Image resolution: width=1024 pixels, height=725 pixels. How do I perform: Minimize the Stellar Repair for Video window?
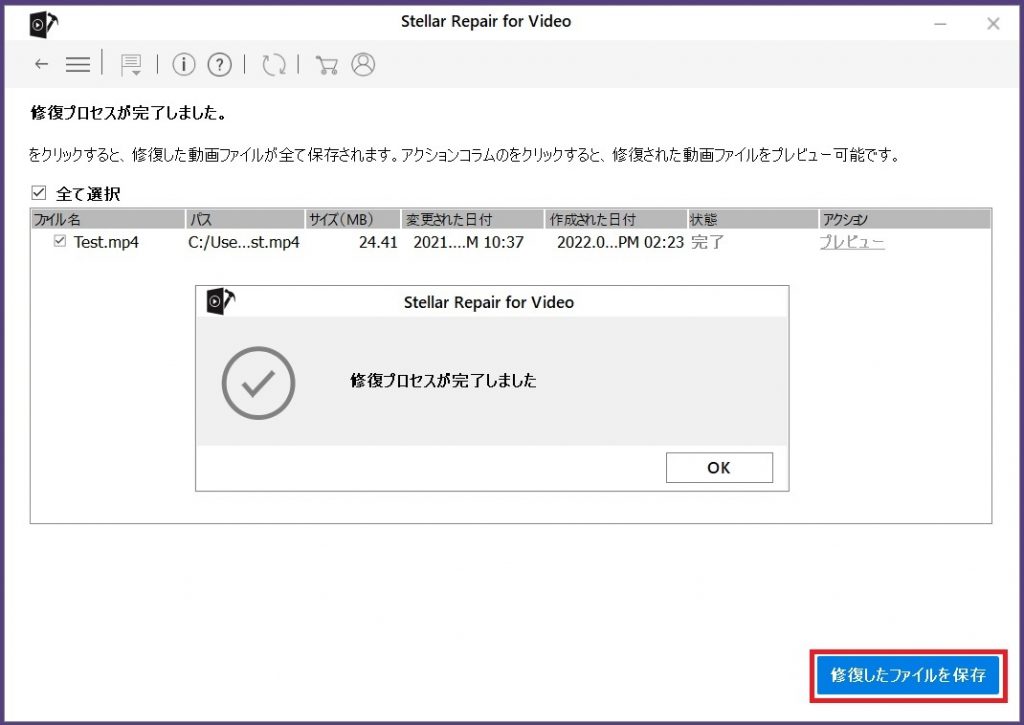pos(940,24)
